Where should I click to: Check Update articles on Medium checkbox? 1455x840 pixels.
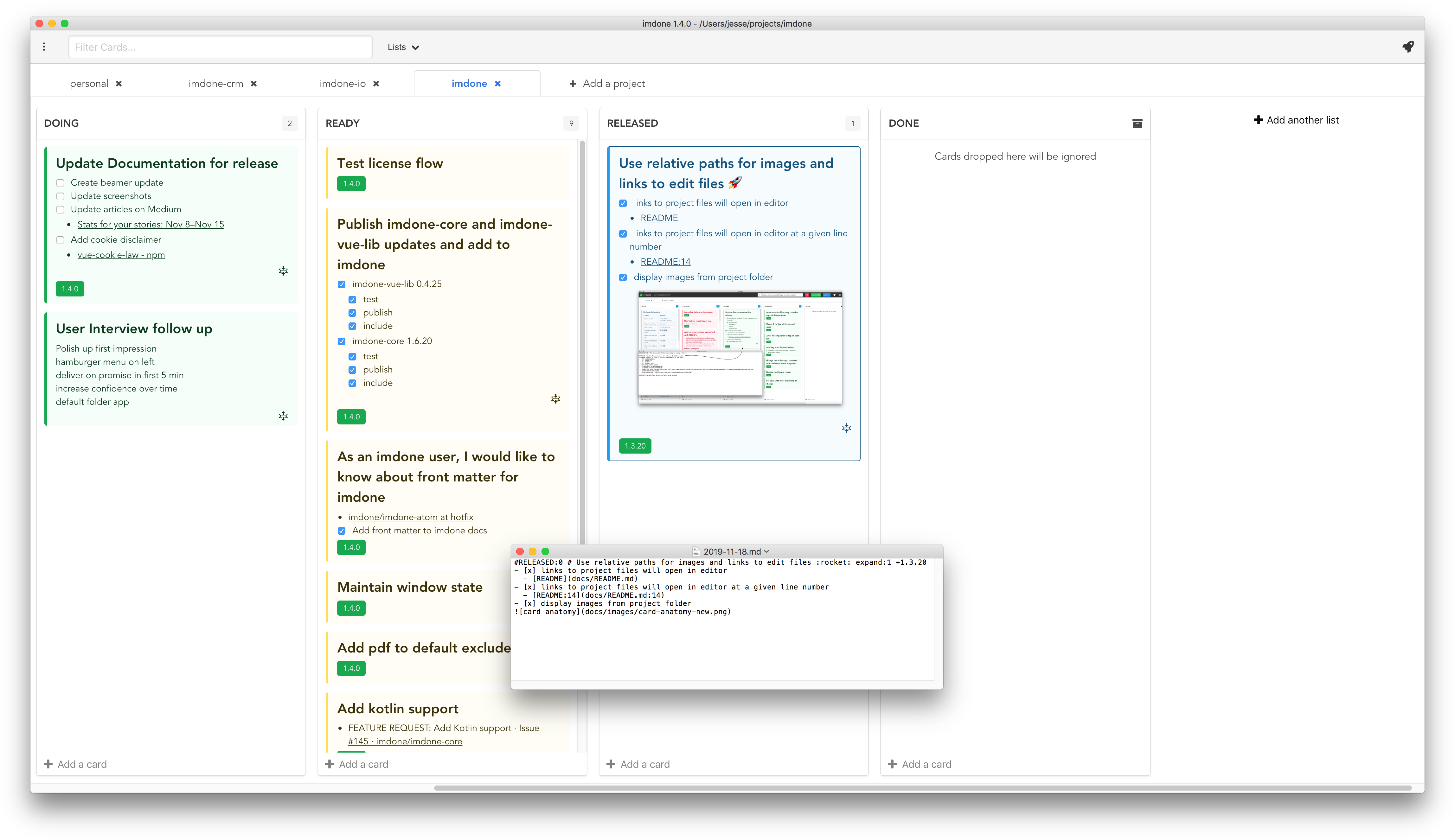point(60,209)
